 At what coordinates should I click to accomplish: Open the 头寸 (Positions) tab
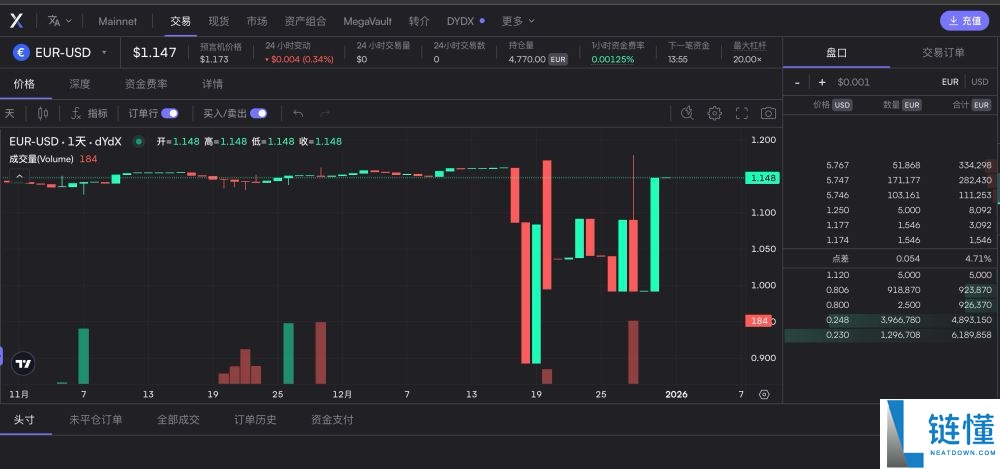[x=24, y=419]
